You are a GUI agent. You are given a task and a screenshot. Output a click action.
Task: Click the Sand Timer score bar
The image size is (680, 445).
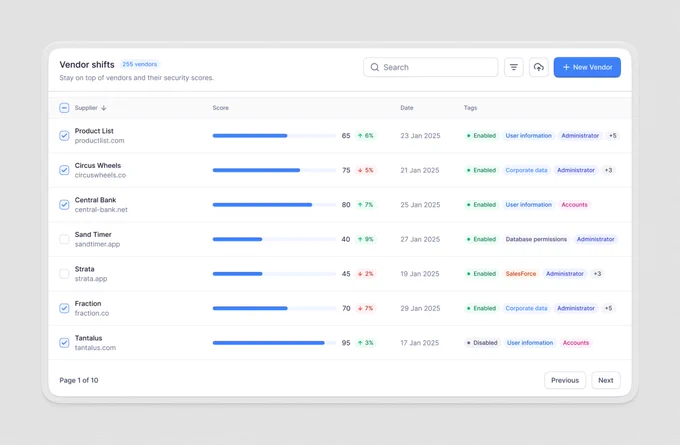[x=274, y=239]
